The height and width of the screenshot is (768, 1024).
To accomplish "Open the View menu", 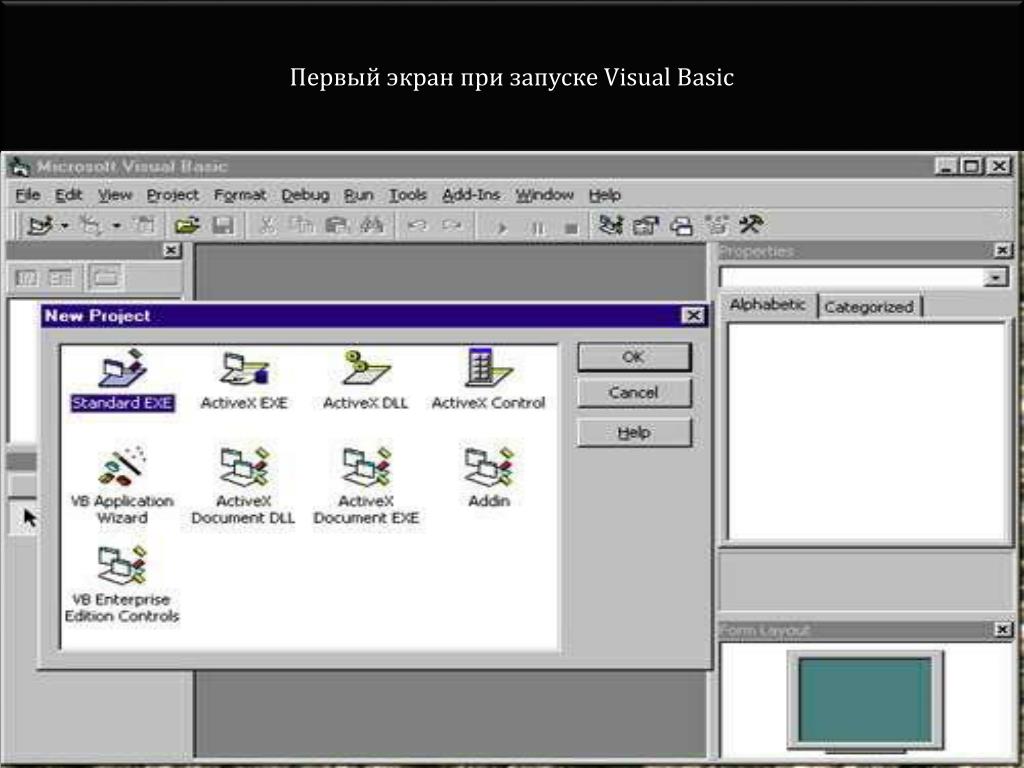I will point(115,195).
